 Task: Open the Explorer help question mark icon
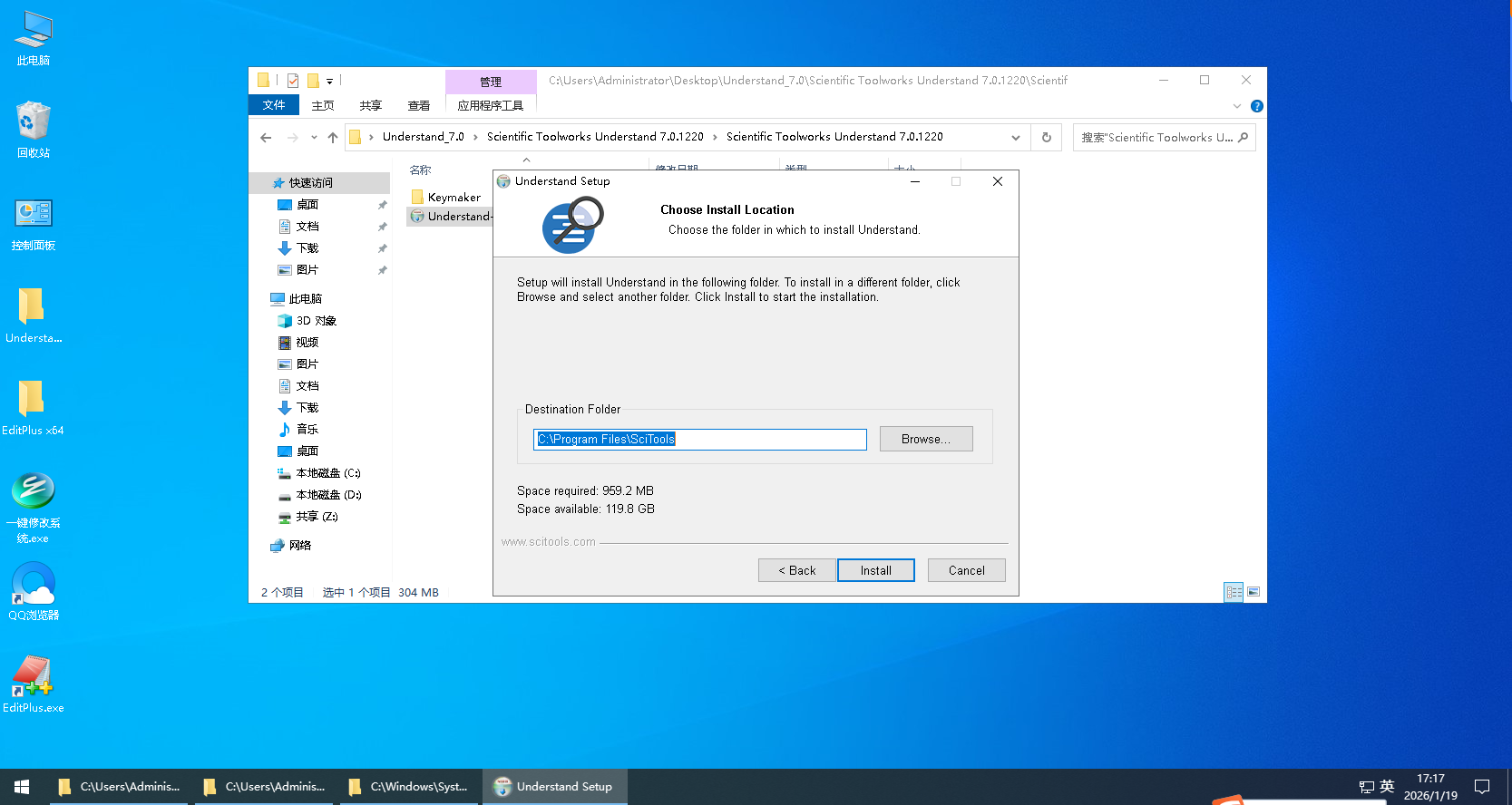(1256, 106)
